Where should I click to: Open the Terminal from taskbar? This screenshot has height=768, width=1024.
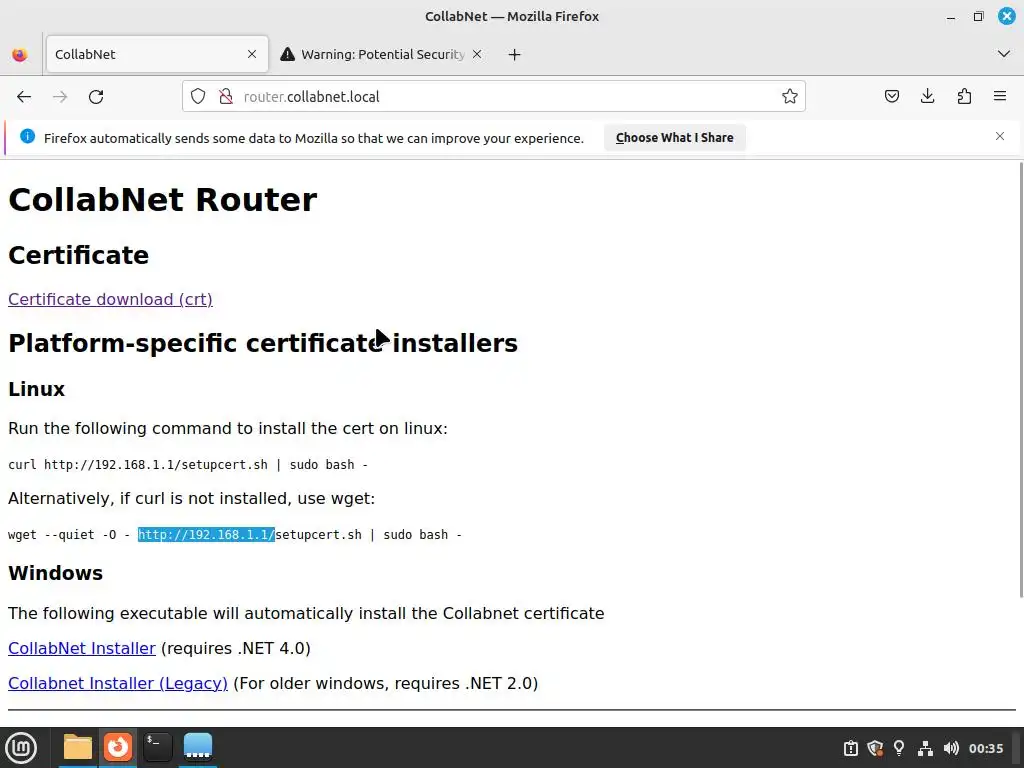pos(157,748)
